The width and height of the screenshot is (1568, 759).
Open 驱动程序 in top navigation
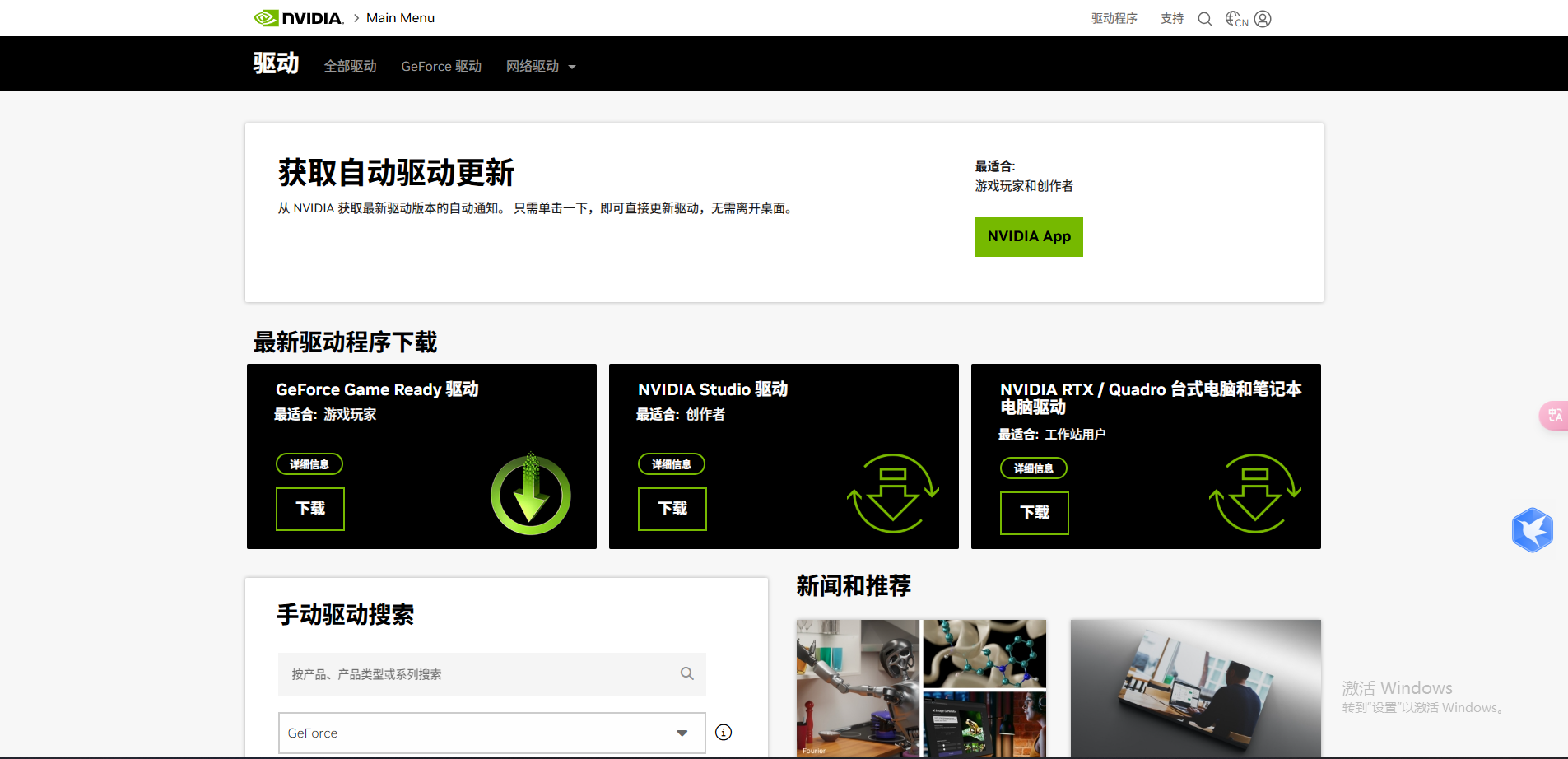[x=1114, y=19]
